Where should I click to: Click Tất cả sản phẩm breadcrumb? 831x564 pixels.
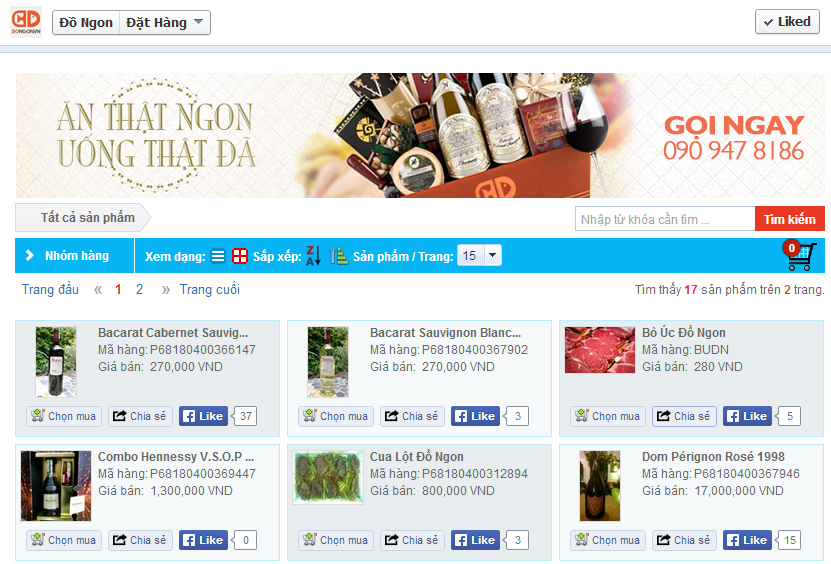coord(83,217)
